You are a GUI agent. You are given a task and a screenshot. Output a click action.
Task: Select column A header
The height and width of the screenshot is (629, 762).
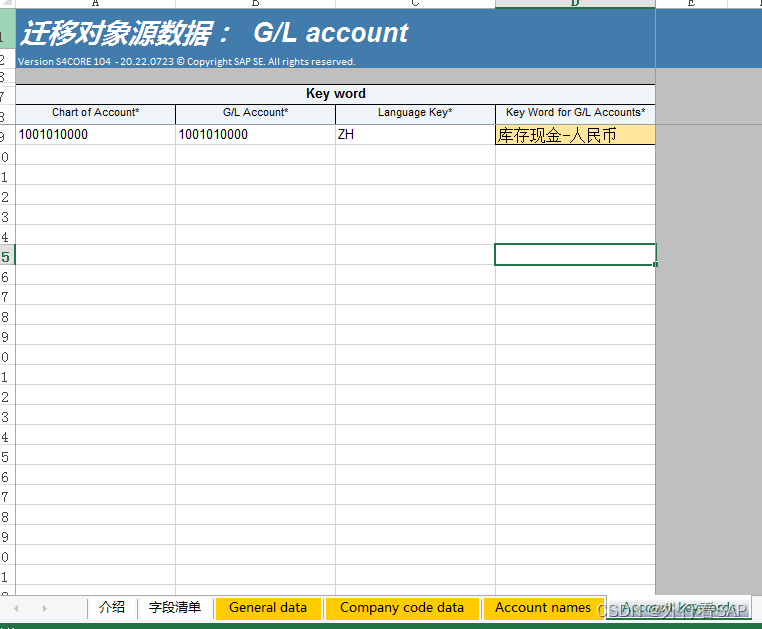[x=95, y=3]
